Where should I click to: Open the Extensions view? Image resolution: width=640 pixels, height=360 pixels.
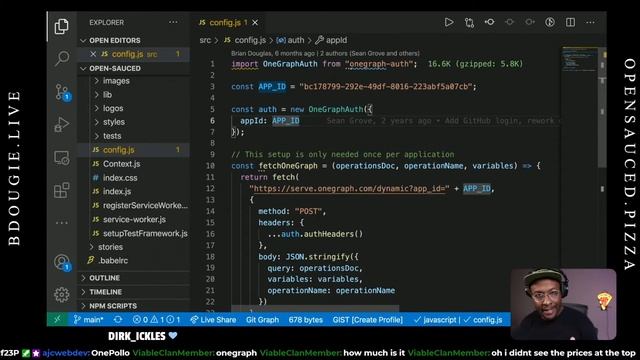point(62,190)
